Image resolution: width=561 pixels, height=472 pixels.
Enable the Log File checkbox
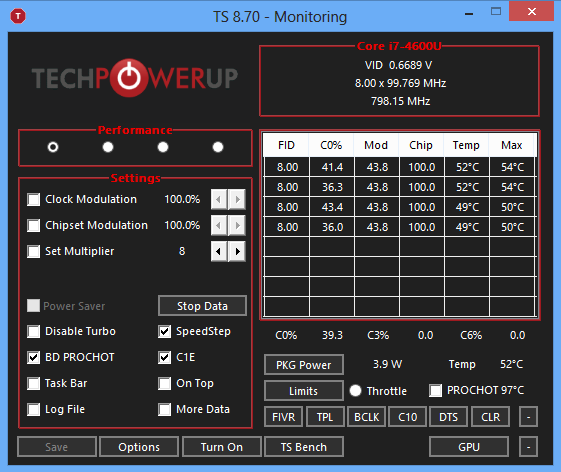(34, 409)
